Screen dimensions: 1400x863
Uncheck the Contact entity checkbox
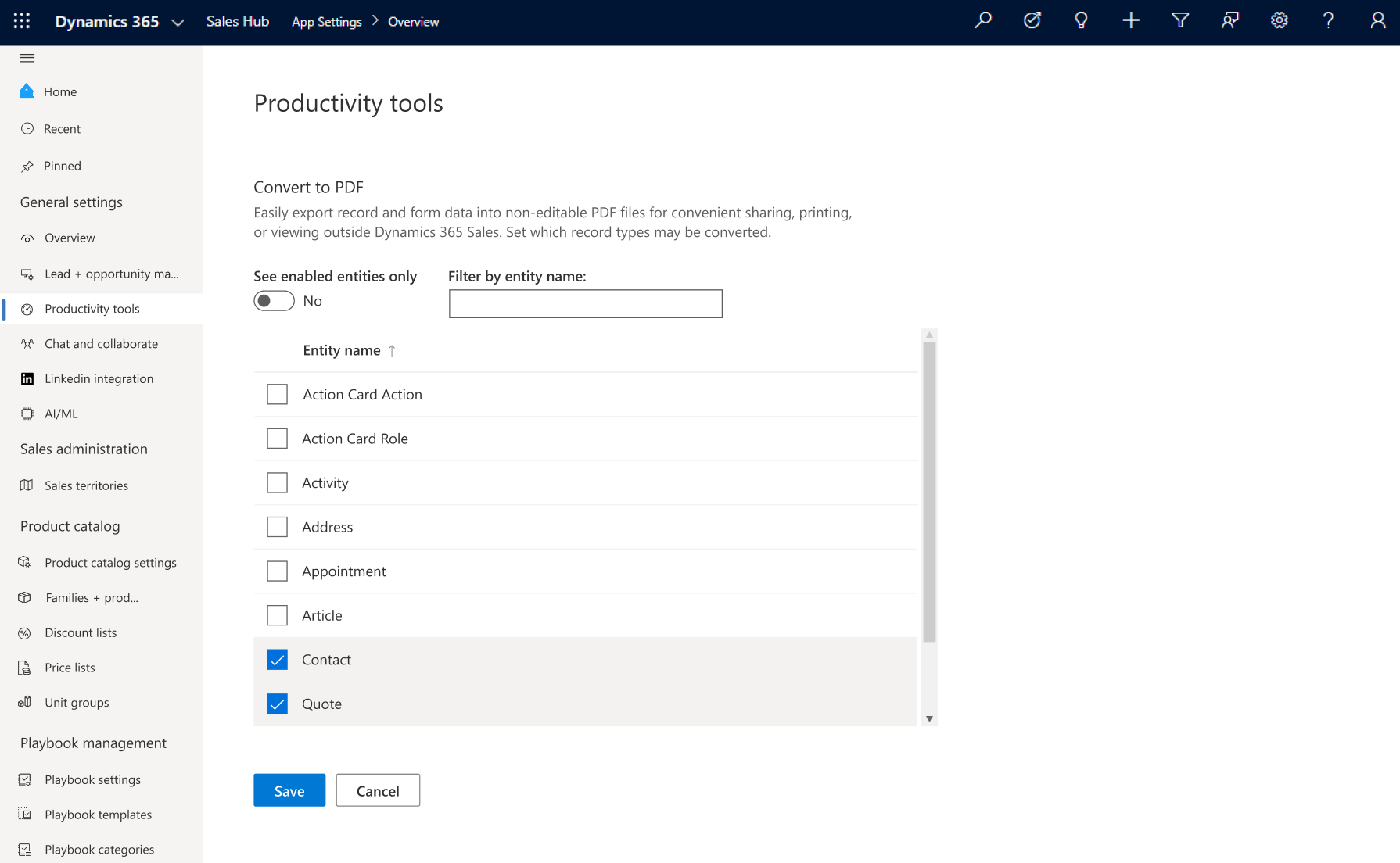tap(277, 660)
